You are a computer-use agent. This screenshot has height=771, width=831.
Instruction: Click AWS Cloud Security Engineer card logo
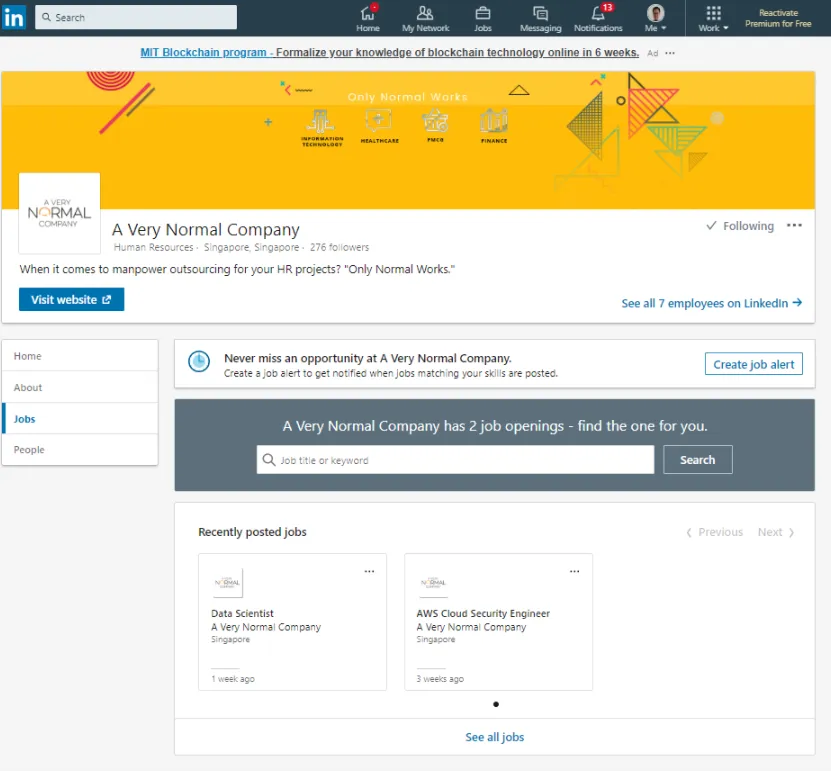point(434,583)
